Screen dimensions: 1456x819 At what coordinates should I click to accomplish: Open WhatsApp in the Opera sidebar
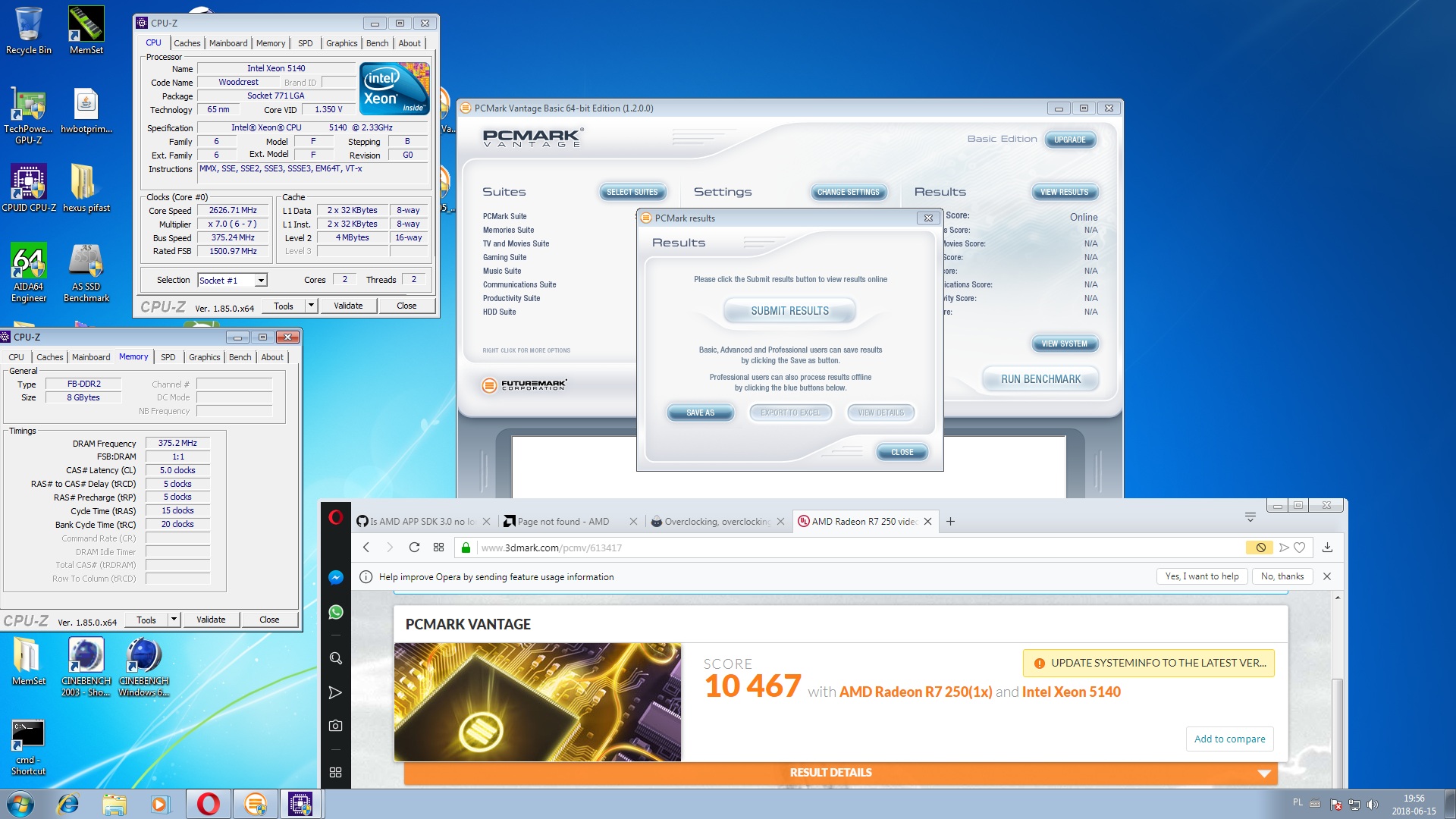pyautogui.click(x=336, y=612)
